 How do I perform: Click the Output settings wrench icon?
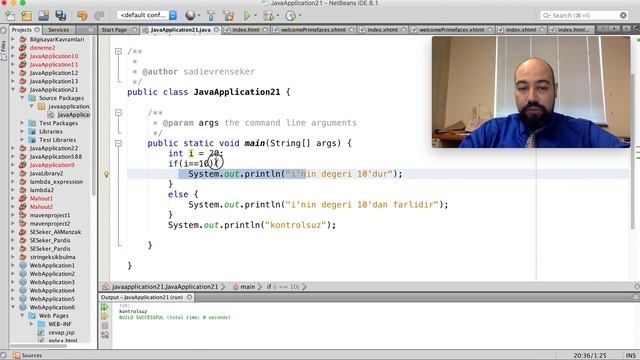click(105, 335)
